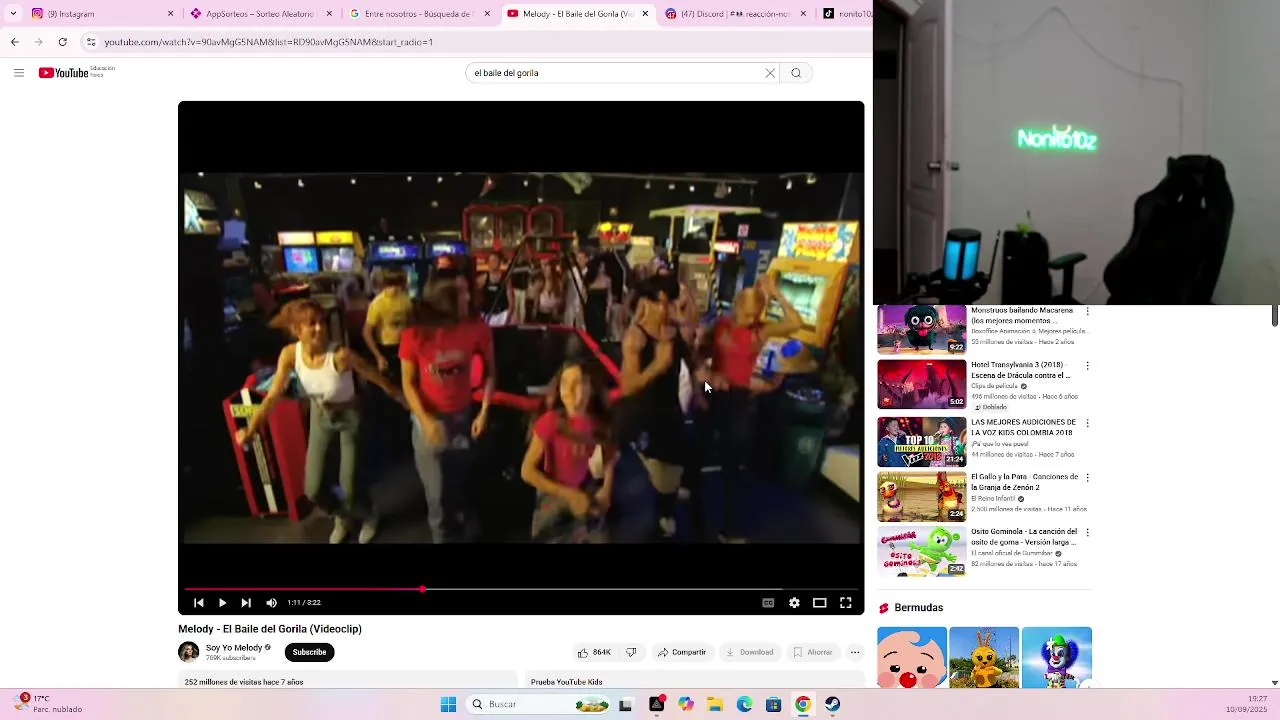The image size is (1280, 720).
Task: Open options for La Voz Kids video
Action: coord(1087,423)
